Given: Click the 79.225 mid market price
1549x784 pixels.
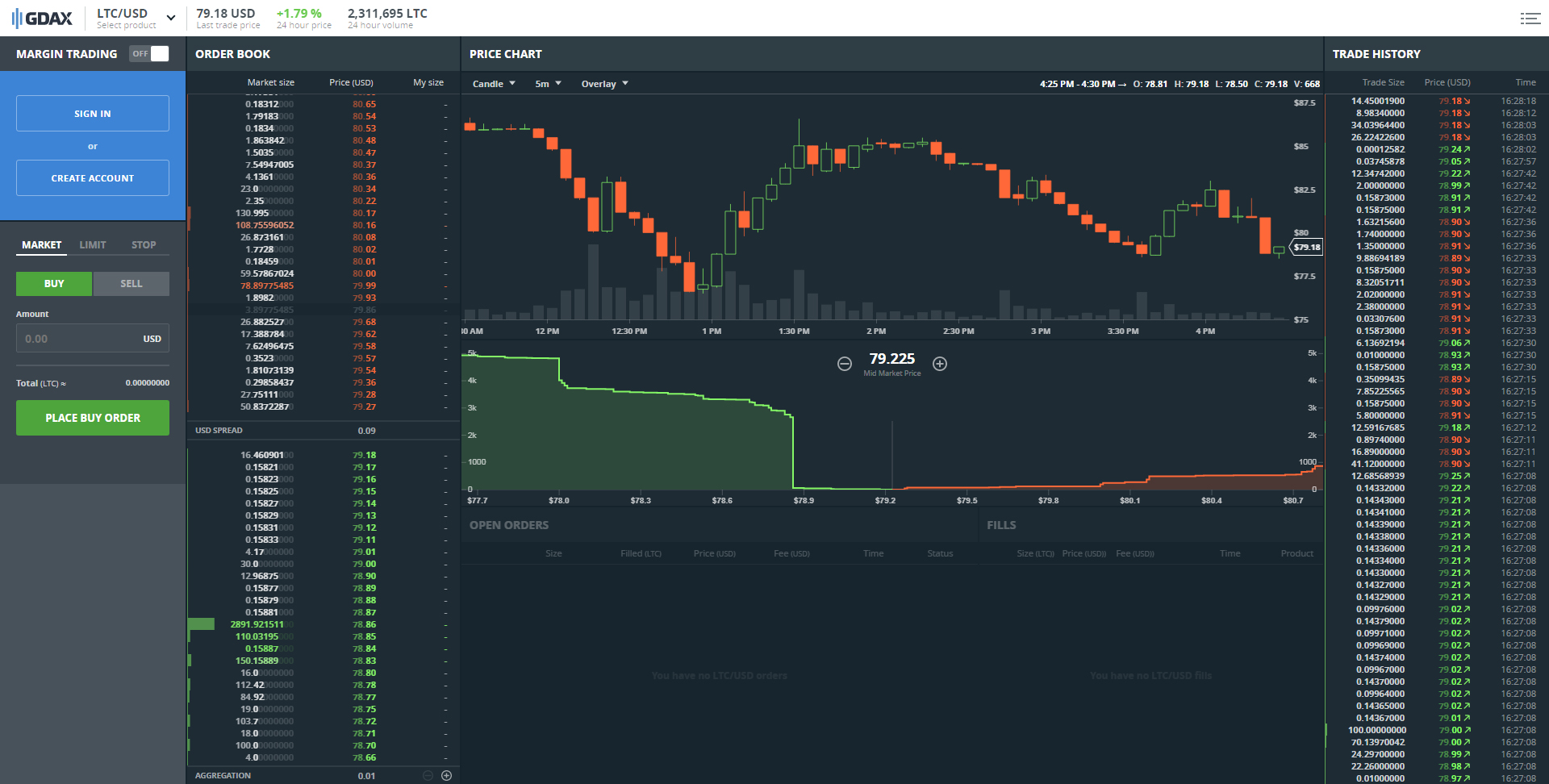Looking at the screenshot, I should click(x=891, y=359).
